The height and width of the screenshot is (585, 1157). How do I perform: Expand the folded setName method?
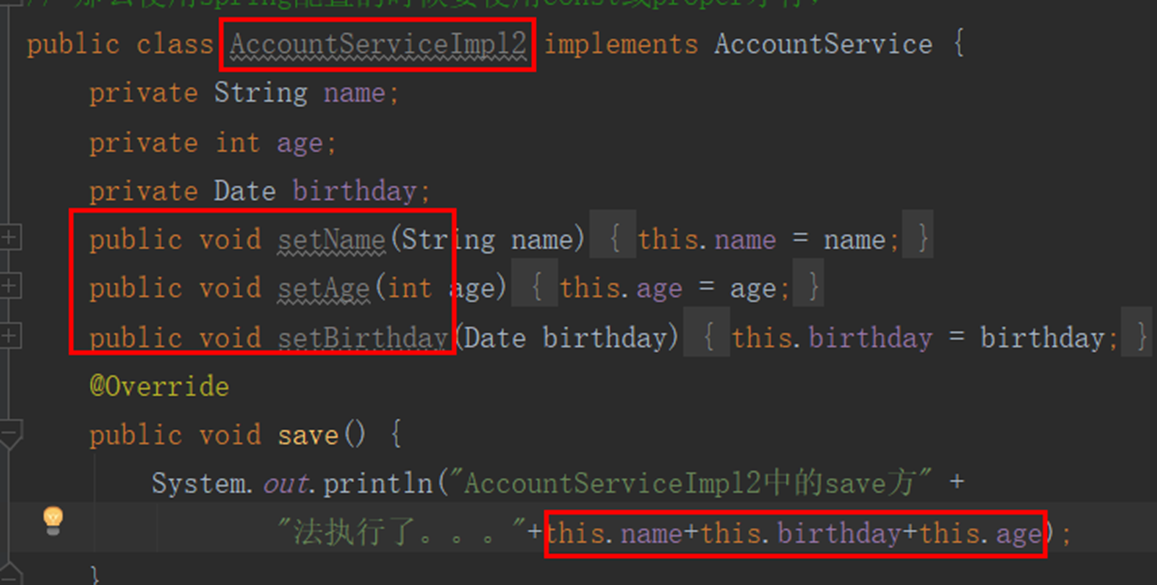click(x=9, y=238)
